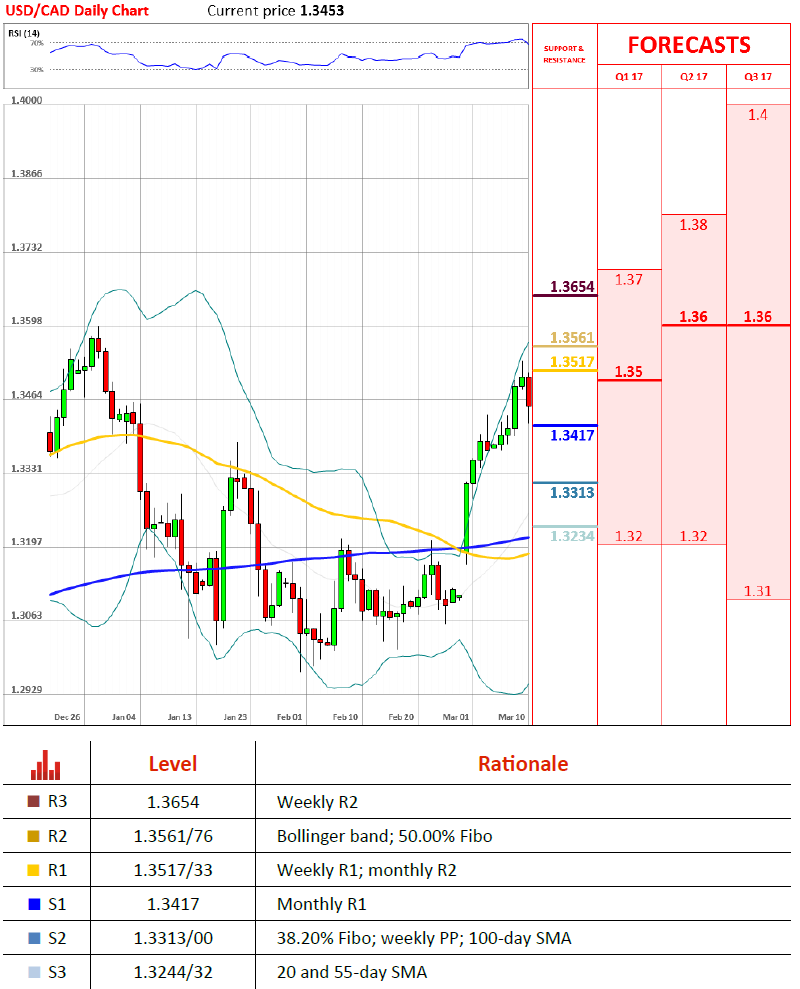The width and height of the screenshot is (800, 989).
Task: Click the 1.3464 price axis label
Action: click(26, 395)
